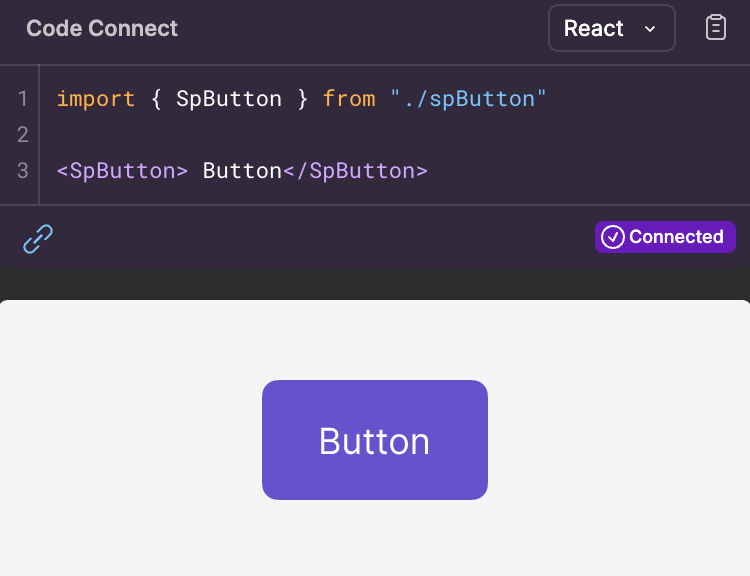Image resolution: width=750 pixels, height=576 pixels.
Task: Click the Code Connect panel title
Action: point(102,28)
